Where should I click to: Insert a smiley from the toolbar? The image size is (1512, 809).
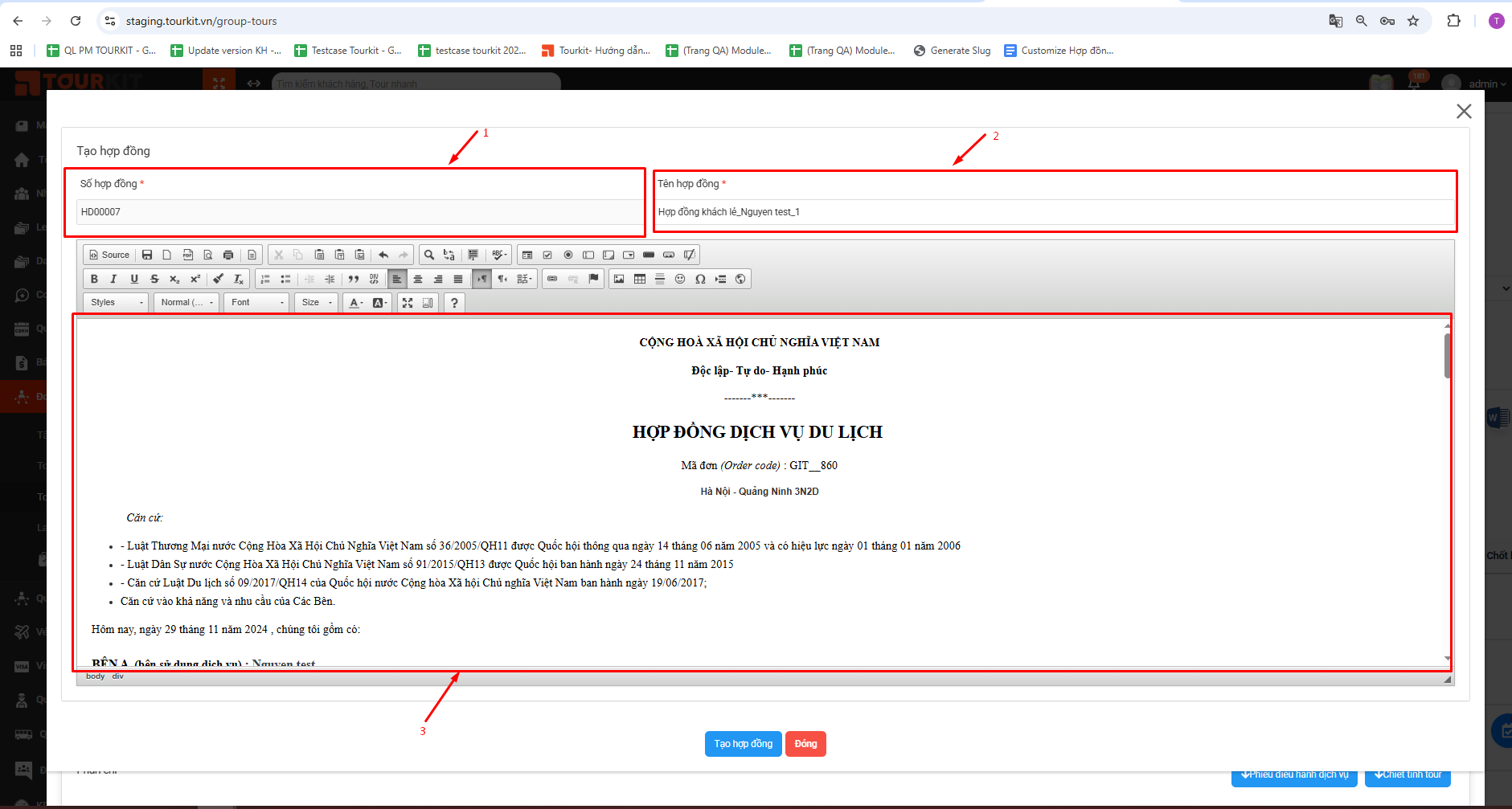[x=680, y=279]
